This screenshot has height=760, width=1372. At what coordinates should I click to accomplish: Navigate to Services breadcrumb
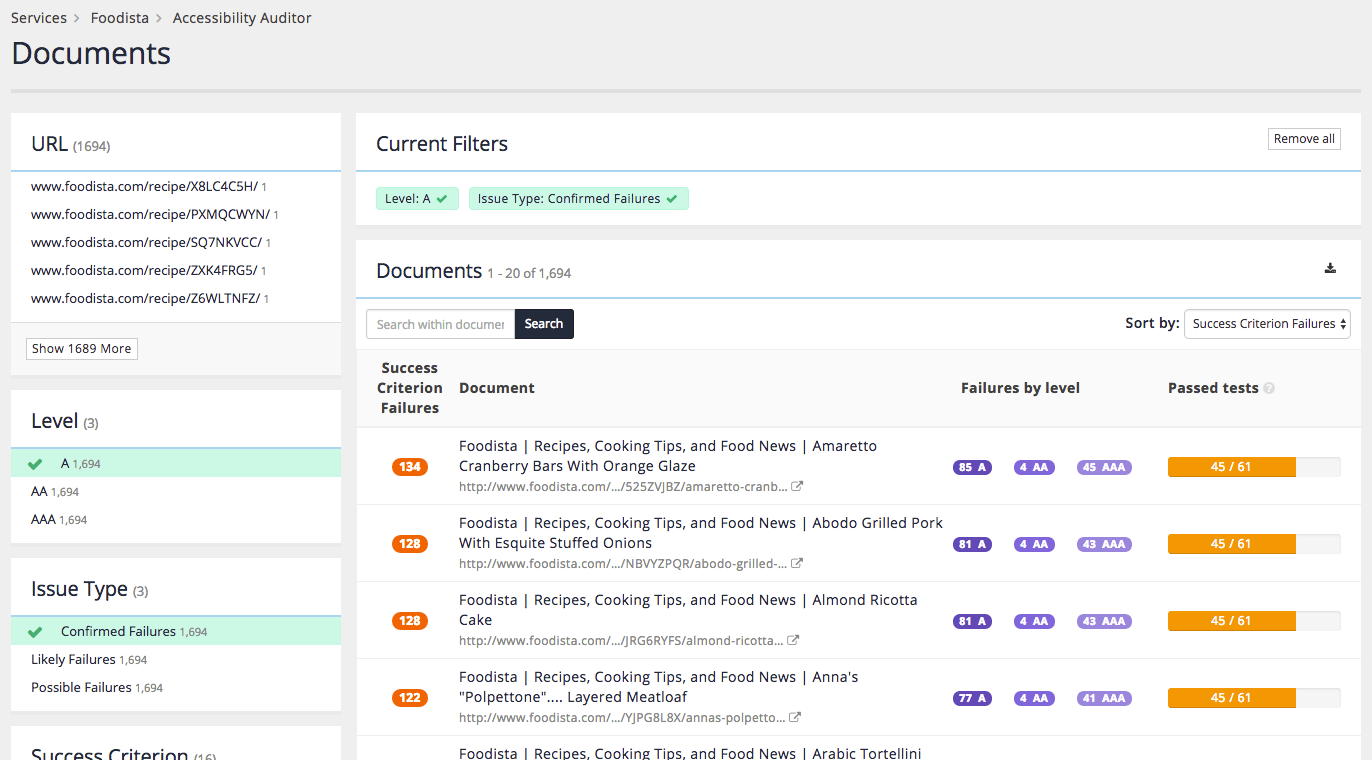[39, 18]
